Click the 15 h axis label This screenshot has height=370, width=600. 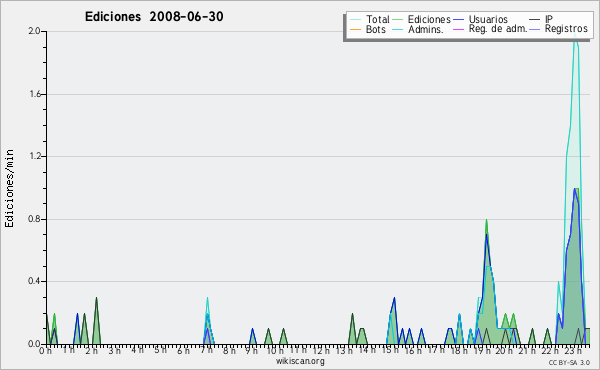(390, 350)
